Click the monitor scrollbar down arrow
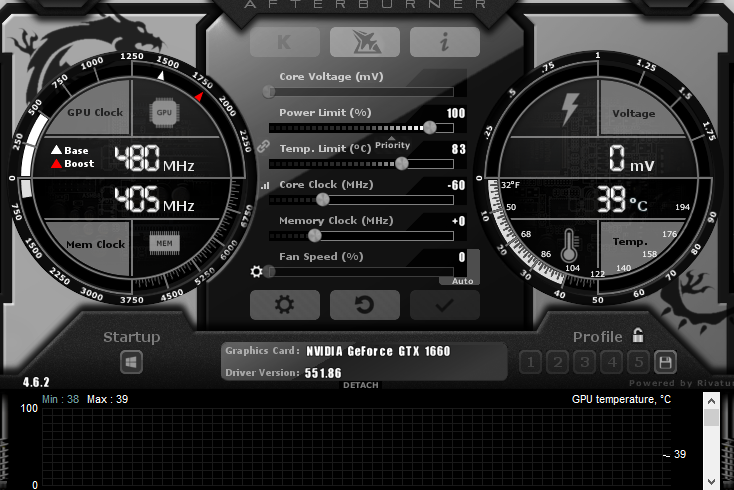The height and width of the screenshot is (490, 734). coord(711,482)
